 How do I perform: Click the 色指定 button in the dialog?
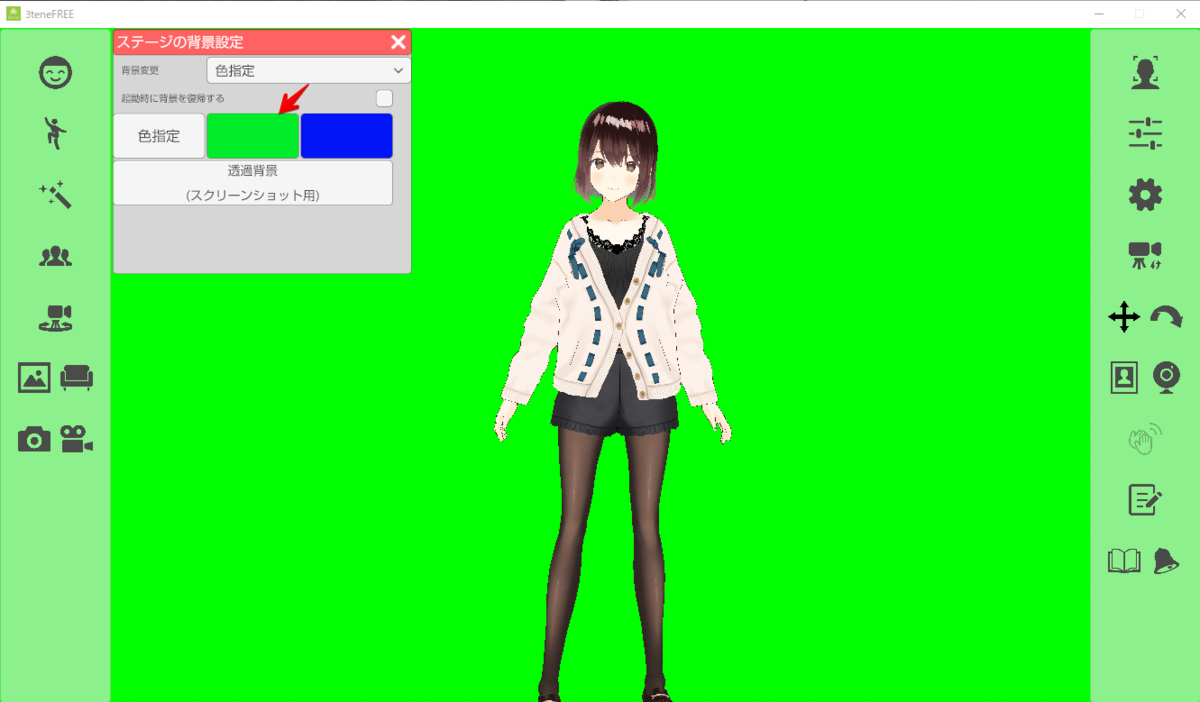pyautogui.click(x=158, y=135)
